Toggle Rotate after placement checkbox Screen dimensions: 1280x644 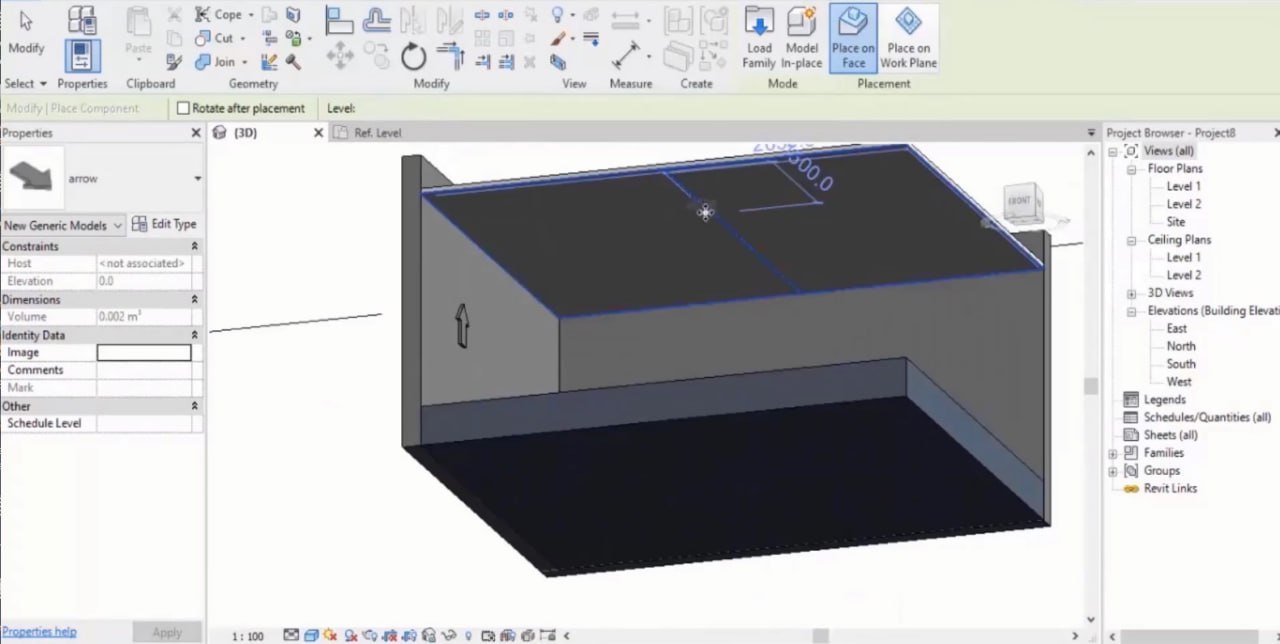click(x=183, y=108)
